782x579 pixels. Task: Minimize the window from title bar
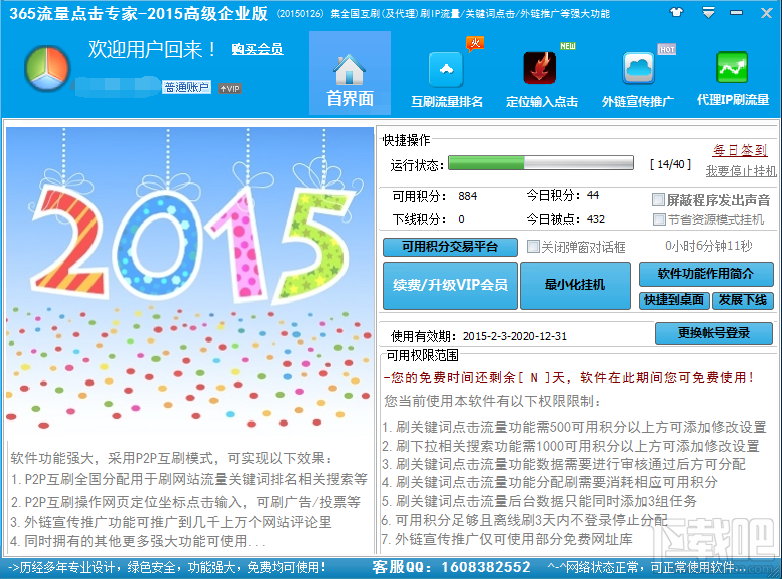[737, 12]
